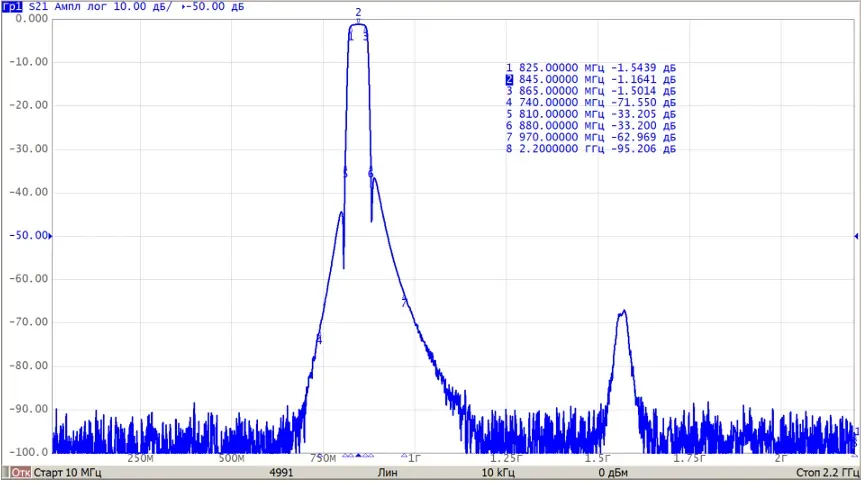Click the 0 дБм power field
Image resolution: width=861 pixels, height=481 pixels.
(x=613, y=472)
